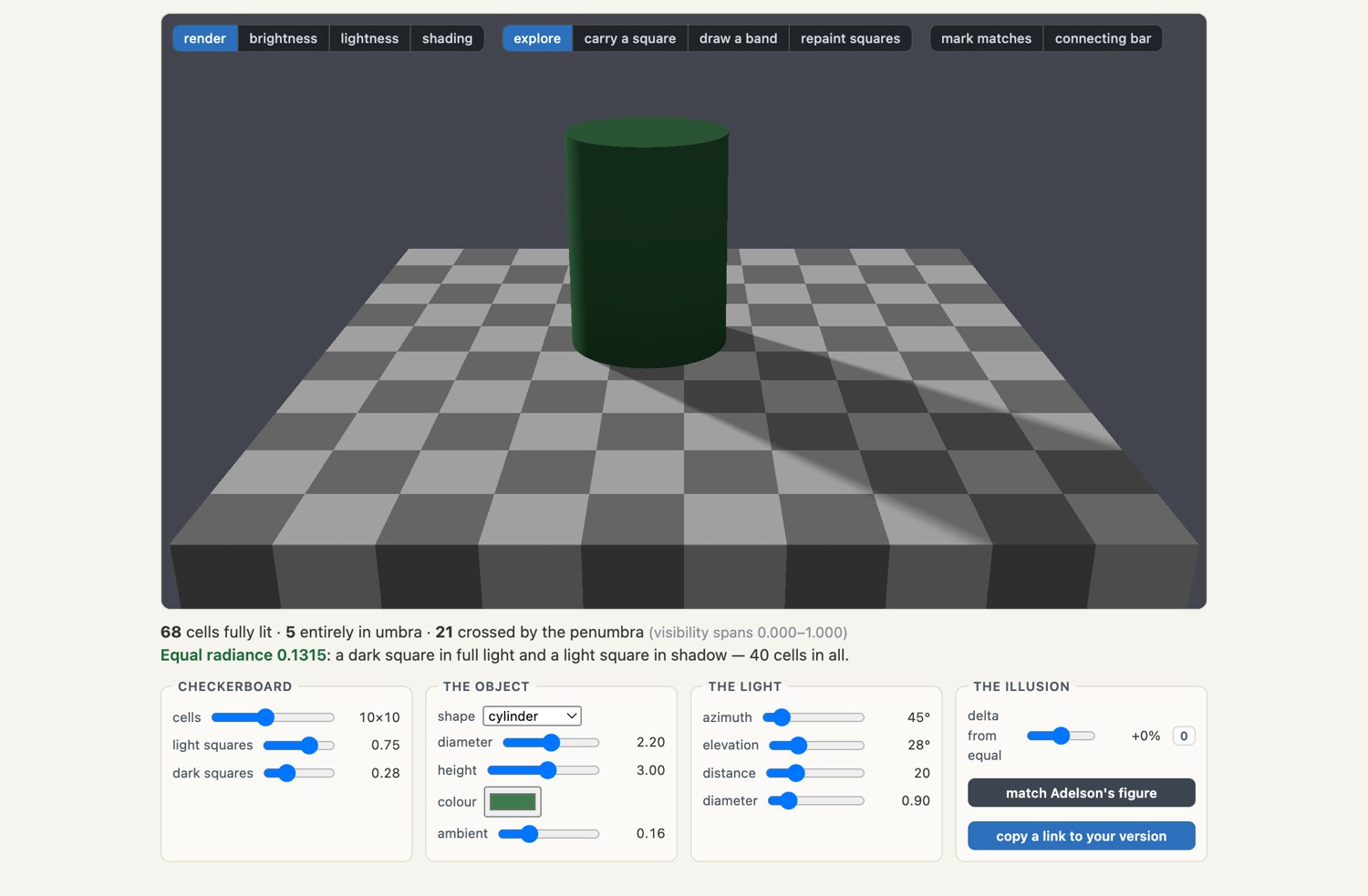Switch to repaint squares mode
The image size is (1368, 896).
pyautogui.click(x=850, y=38)
